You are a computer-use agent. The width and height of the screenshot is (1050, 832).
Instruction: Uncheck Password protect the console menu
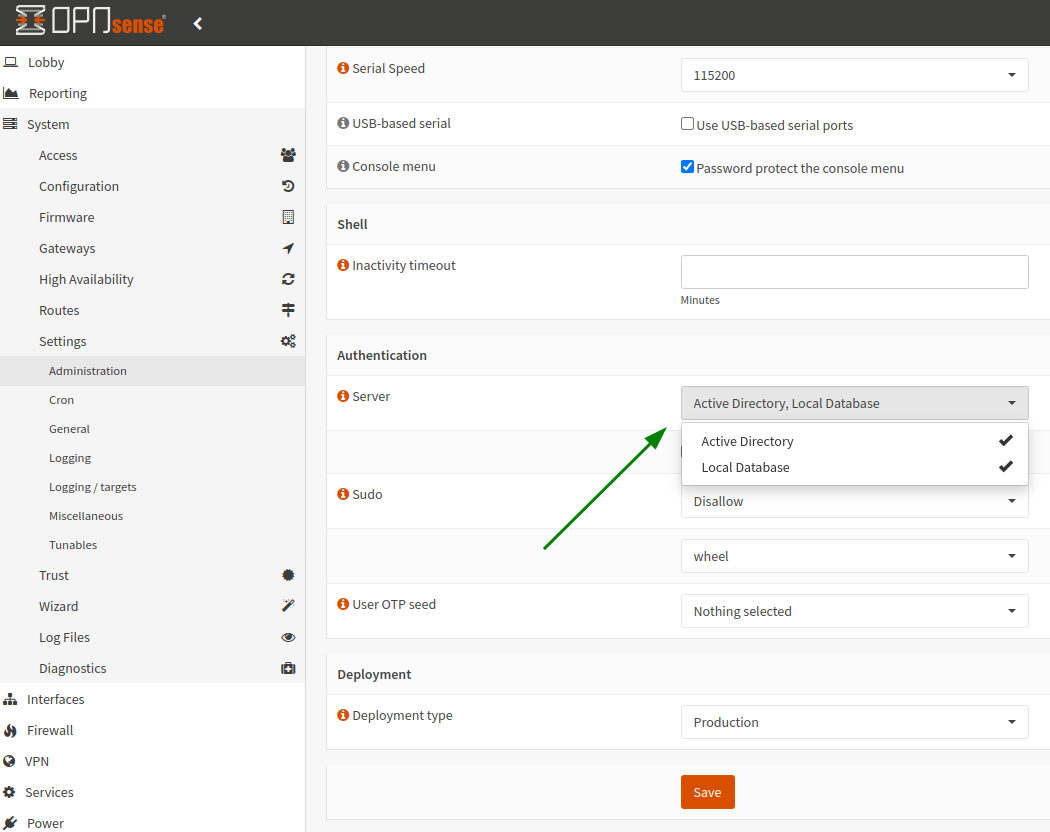point(687,167)
